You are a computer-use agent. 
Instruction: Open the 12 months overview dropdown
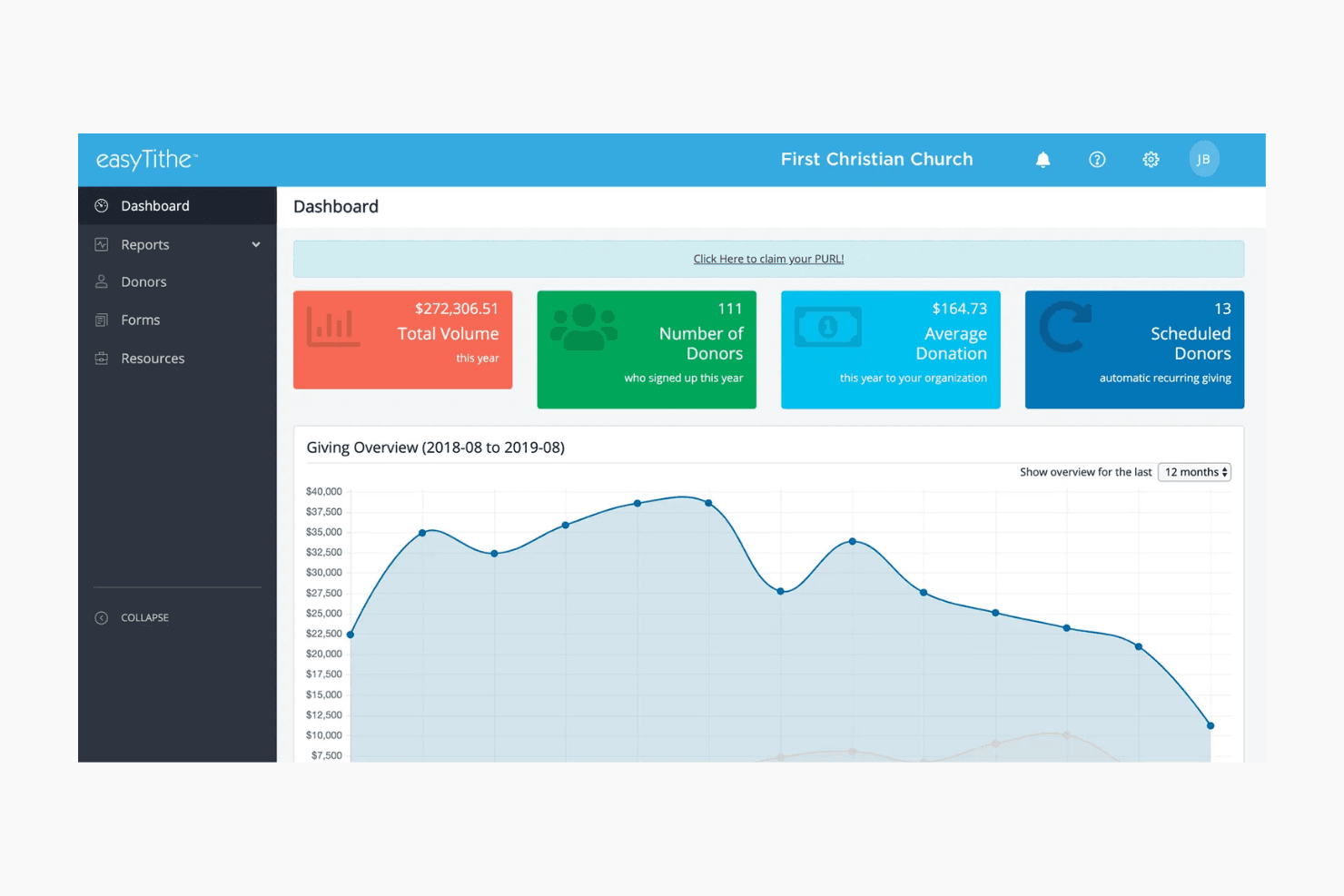pos(1194,472)
